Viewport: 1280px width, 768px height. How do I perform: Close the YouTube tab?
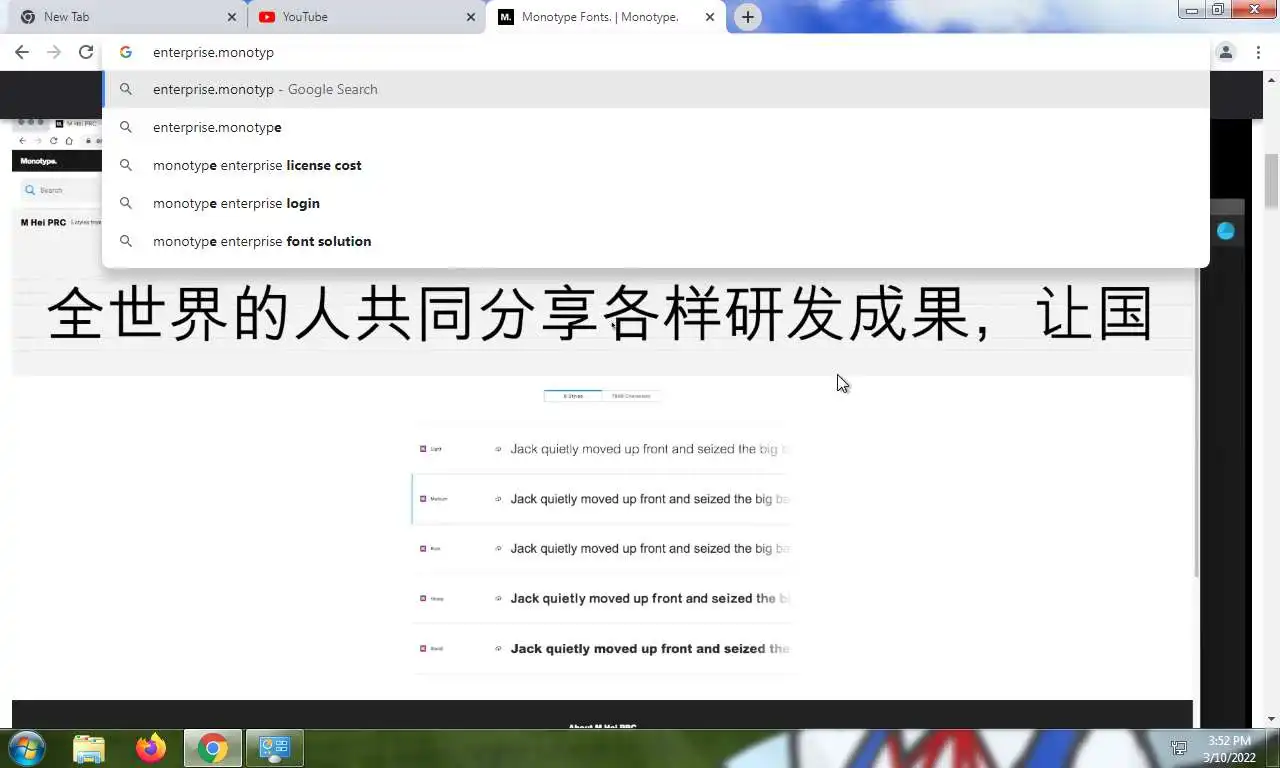pyautogui.click(x=471, y=17)
